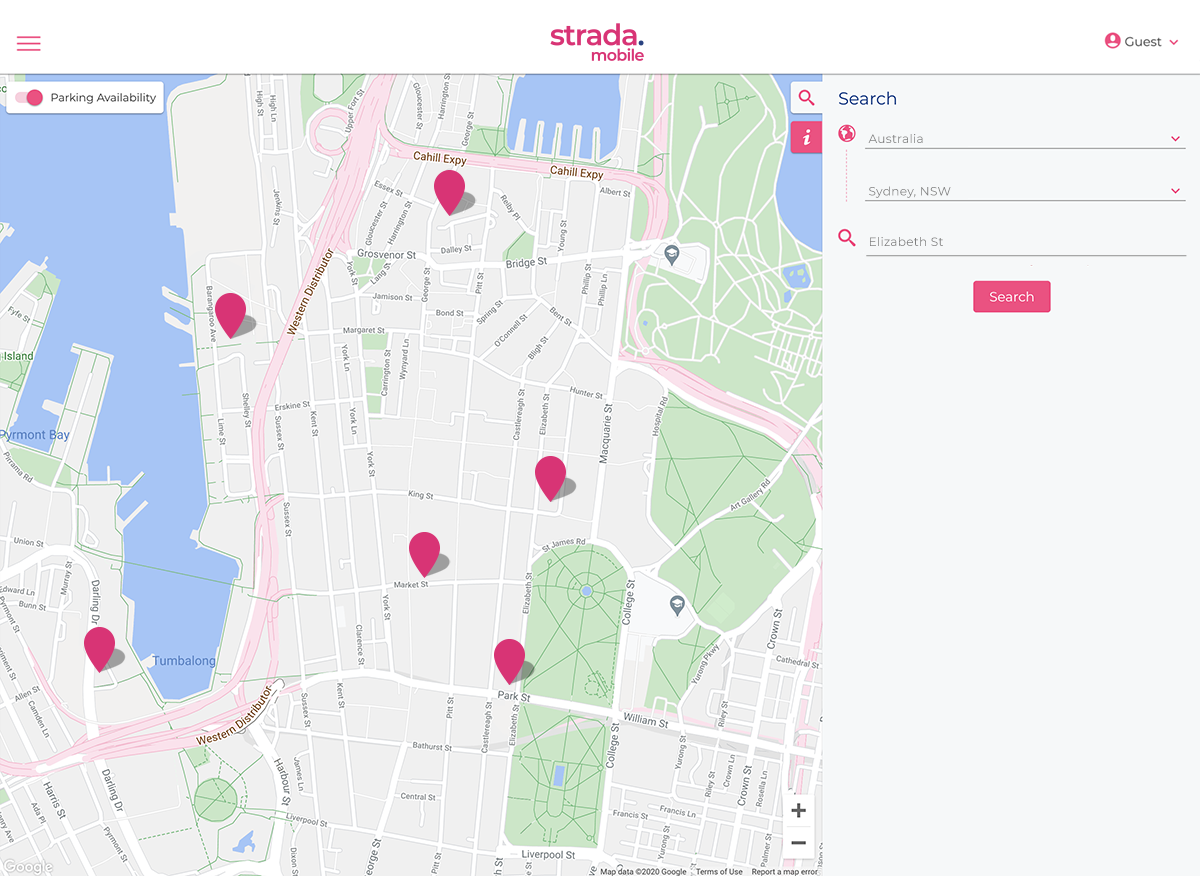The image size is (1200, 876).
Task: Open the Terms of Use link
Action: pyautogui.click(x=719, y=871)
